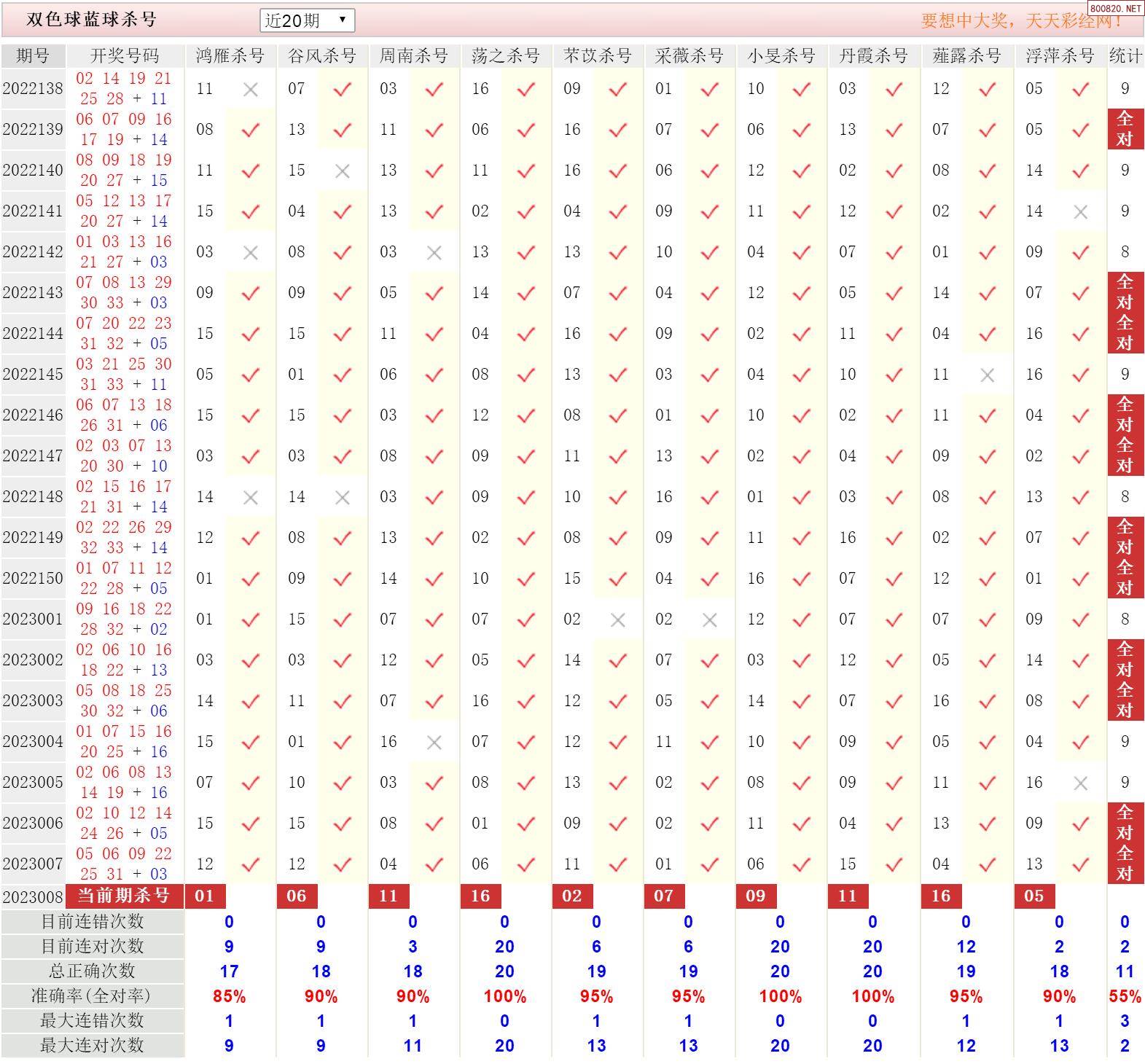Click period number 2023008

(33, 896)
